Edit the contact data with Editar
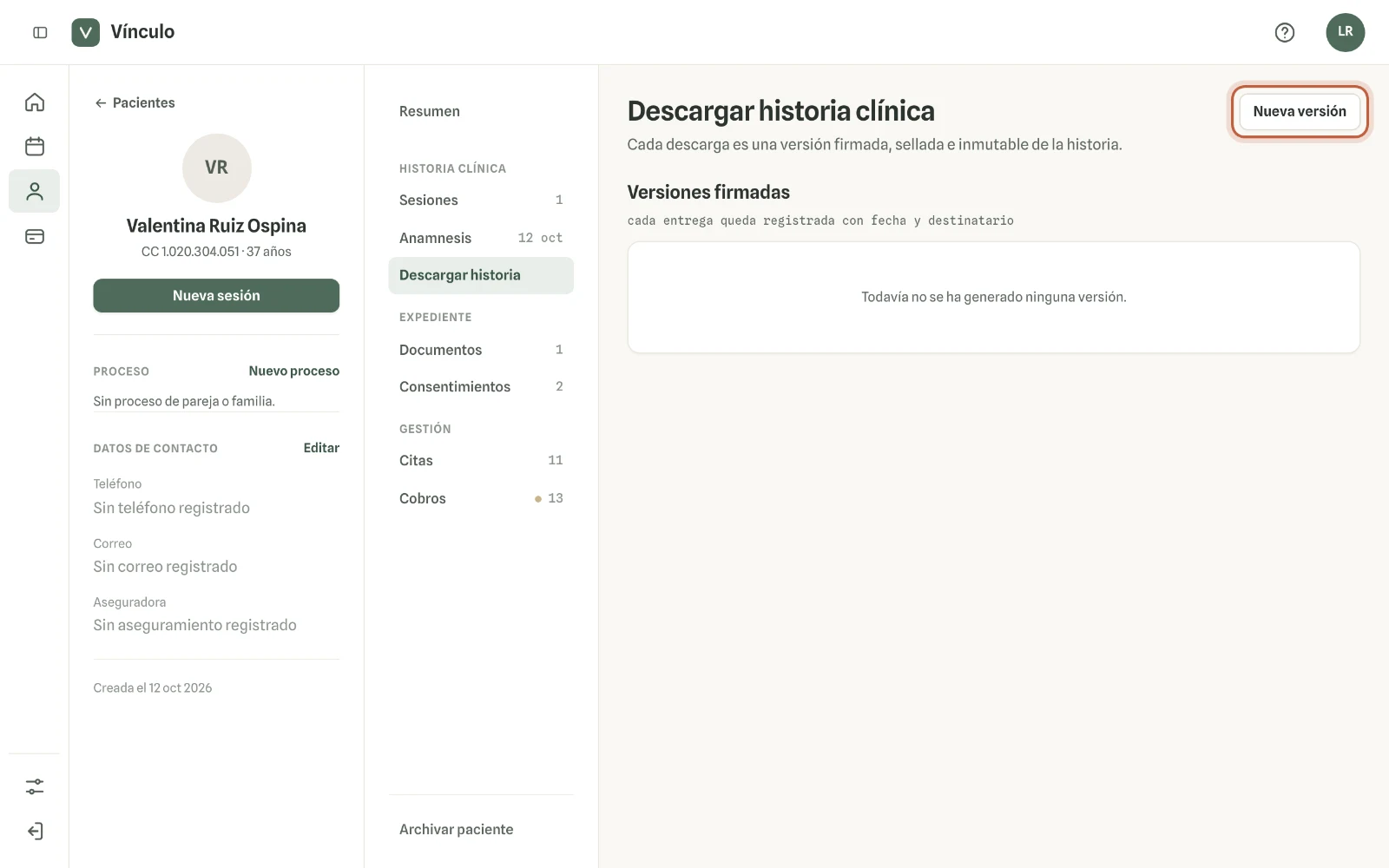The width and height of the screenshot is (1389, 868). [x=321, y=448]
